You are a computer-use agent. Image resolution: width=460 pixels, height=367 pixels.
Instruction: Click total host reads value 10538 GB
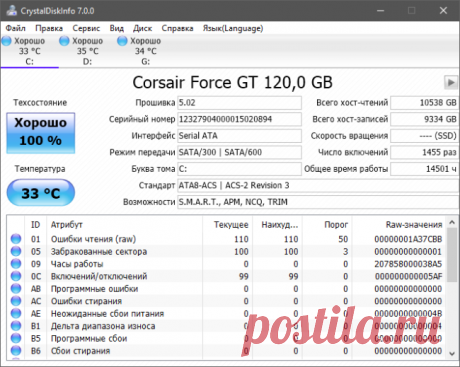click(425, 103)
